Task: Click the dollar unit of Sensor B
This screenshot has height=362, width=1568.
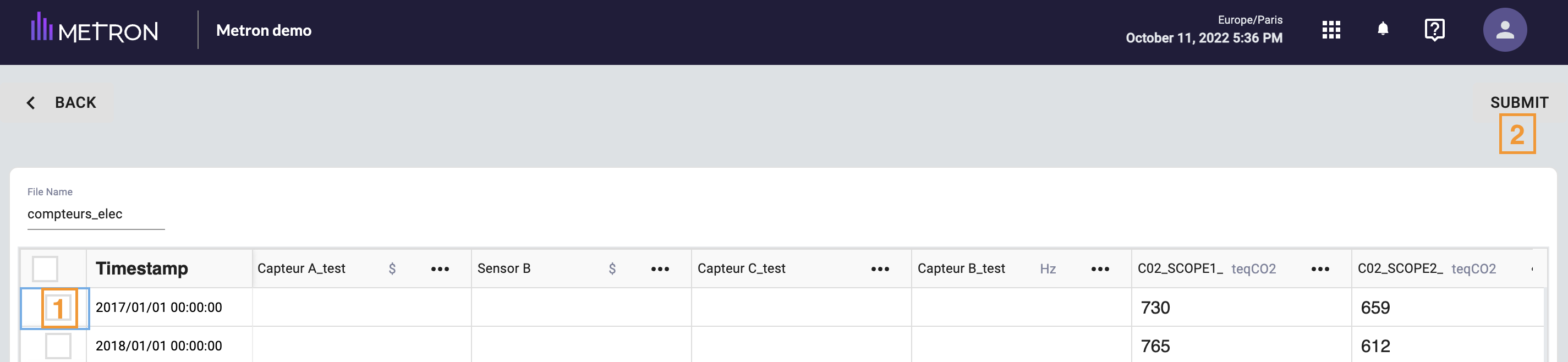Action: point(612,268)
